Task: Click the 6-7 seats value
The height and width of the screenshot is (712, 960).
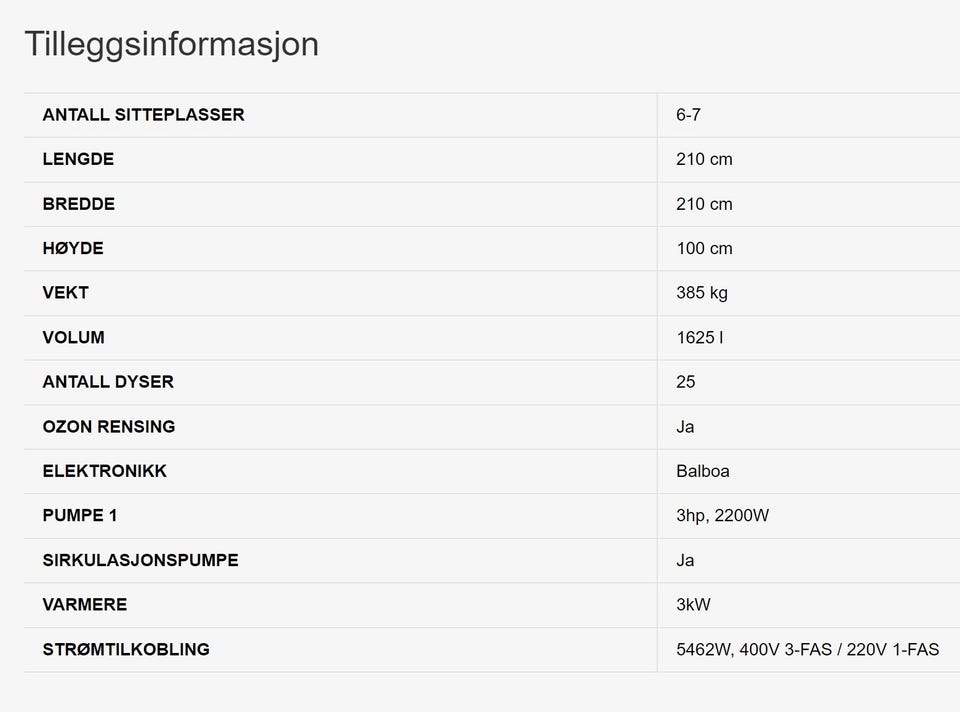Action: click(x=688, y=114)
